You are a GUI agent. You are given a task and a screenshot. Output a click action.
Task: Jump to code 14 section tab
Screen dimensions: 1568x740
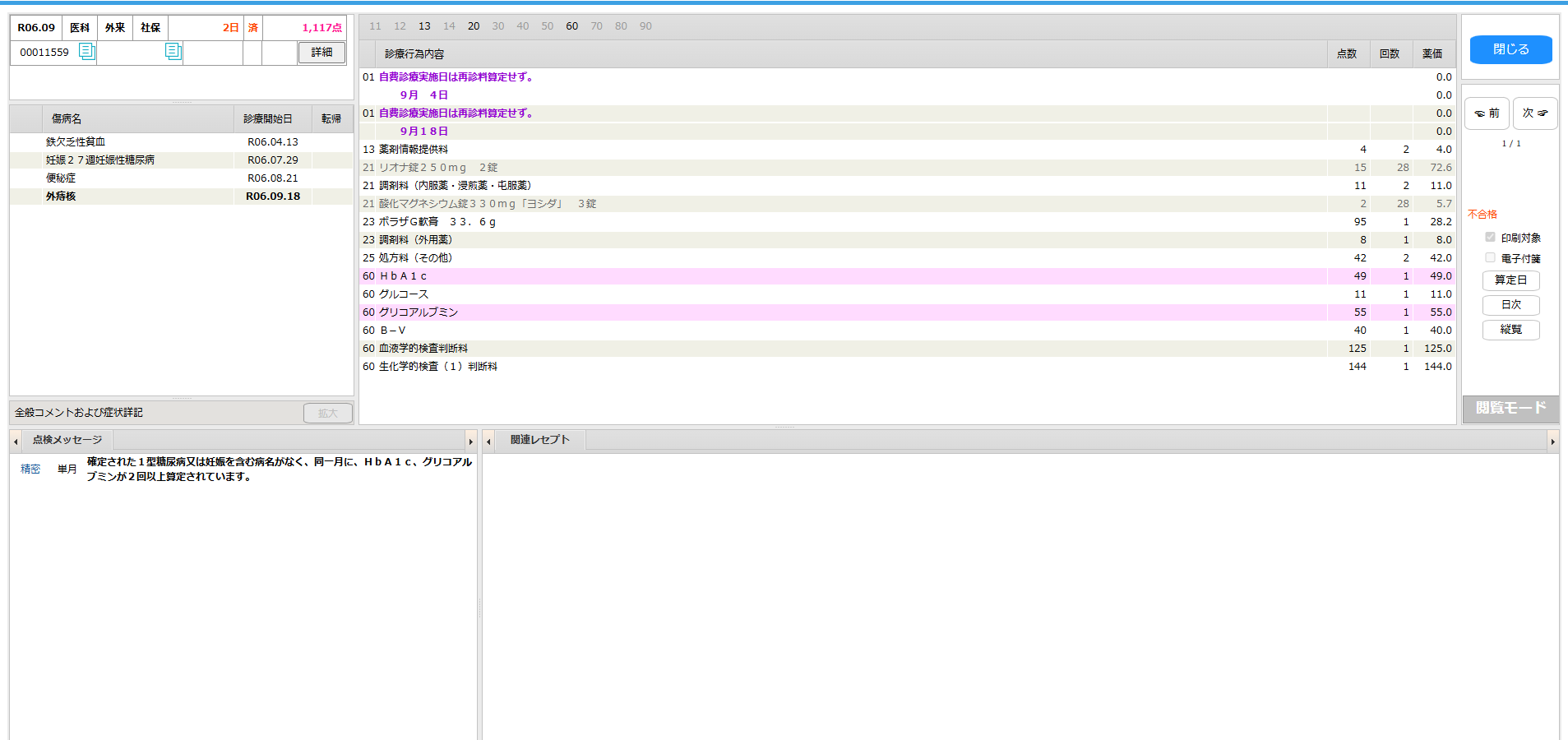pyautogui.click(x=449, y=26)
